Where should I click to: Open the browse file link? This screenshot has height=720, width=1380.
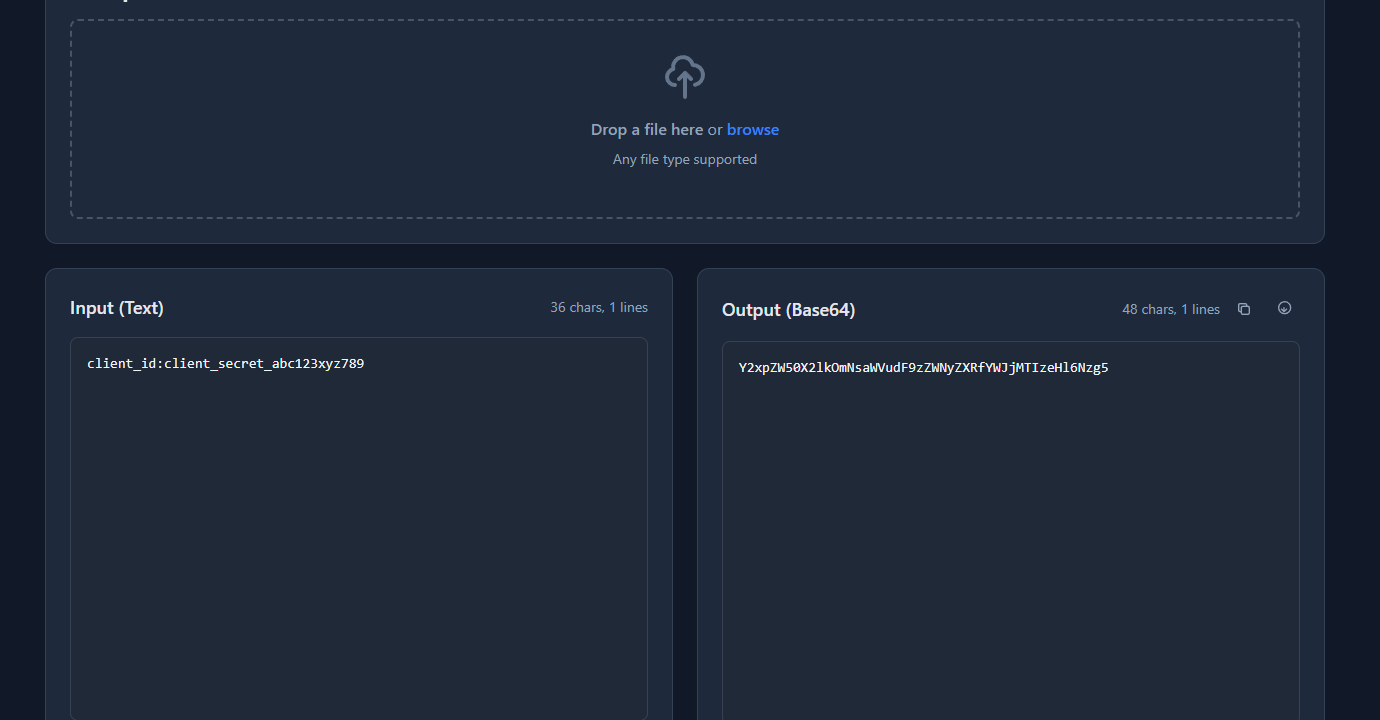[x=753, y=130]
